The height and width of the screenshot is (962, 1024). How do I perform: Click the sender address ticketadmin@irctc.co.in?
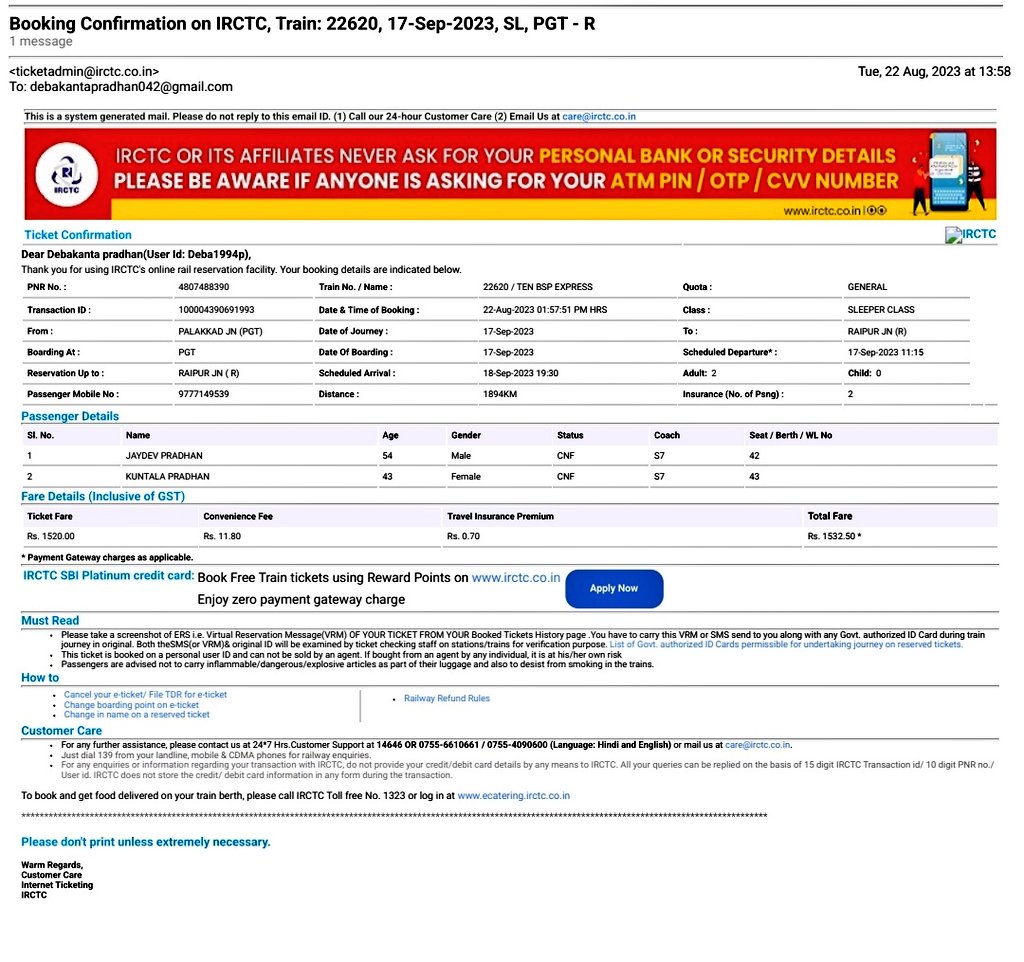pos(84,72)
